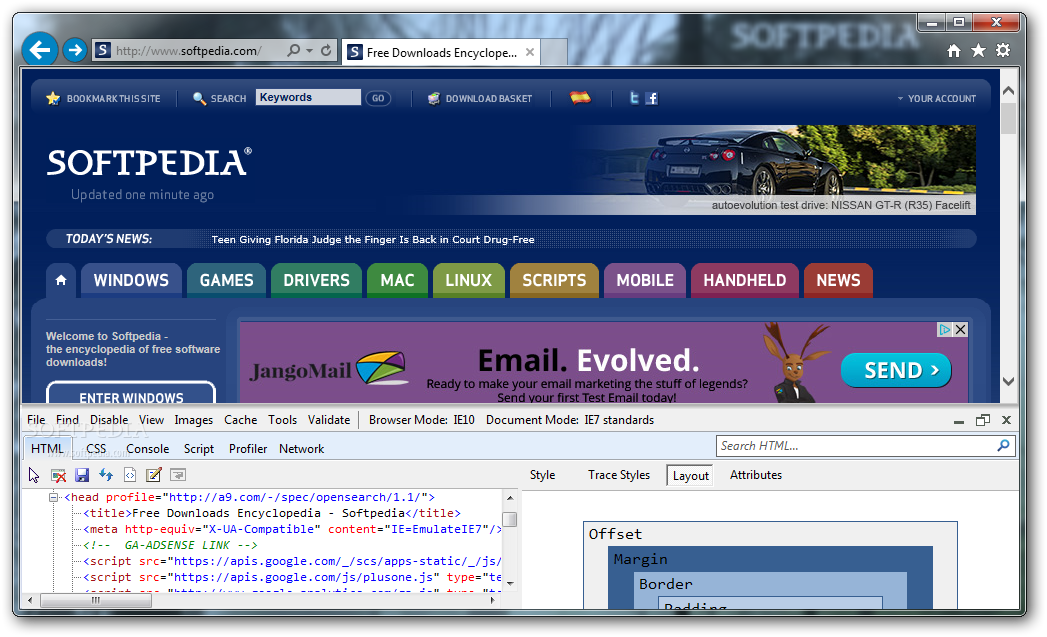Click the page scrollbar down arrow
The height and width of the screenshot is (637, 1047).
1008,381
